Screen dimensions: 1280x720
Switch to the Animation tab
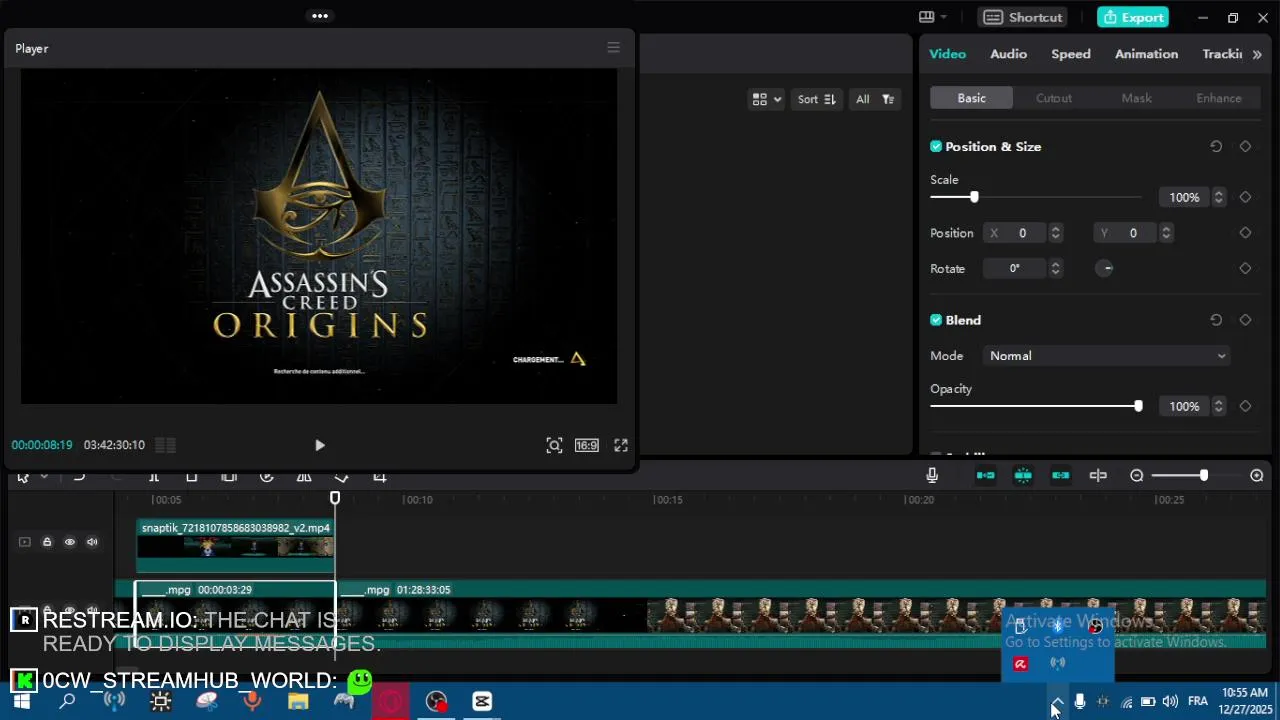tap(1146, 54)
